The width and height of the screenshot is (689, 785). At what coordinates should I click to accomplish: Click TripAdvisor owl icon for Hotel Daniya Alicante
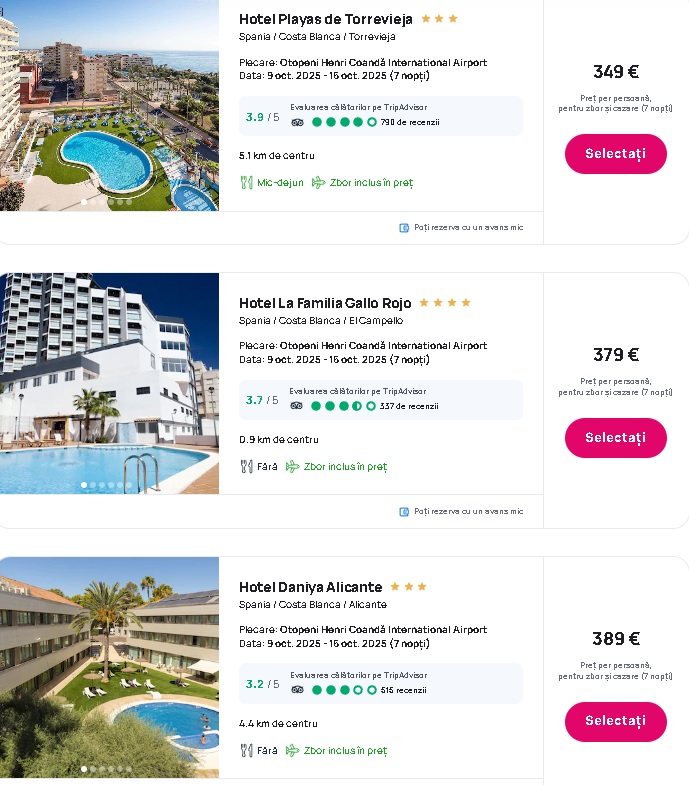point(297,690)
